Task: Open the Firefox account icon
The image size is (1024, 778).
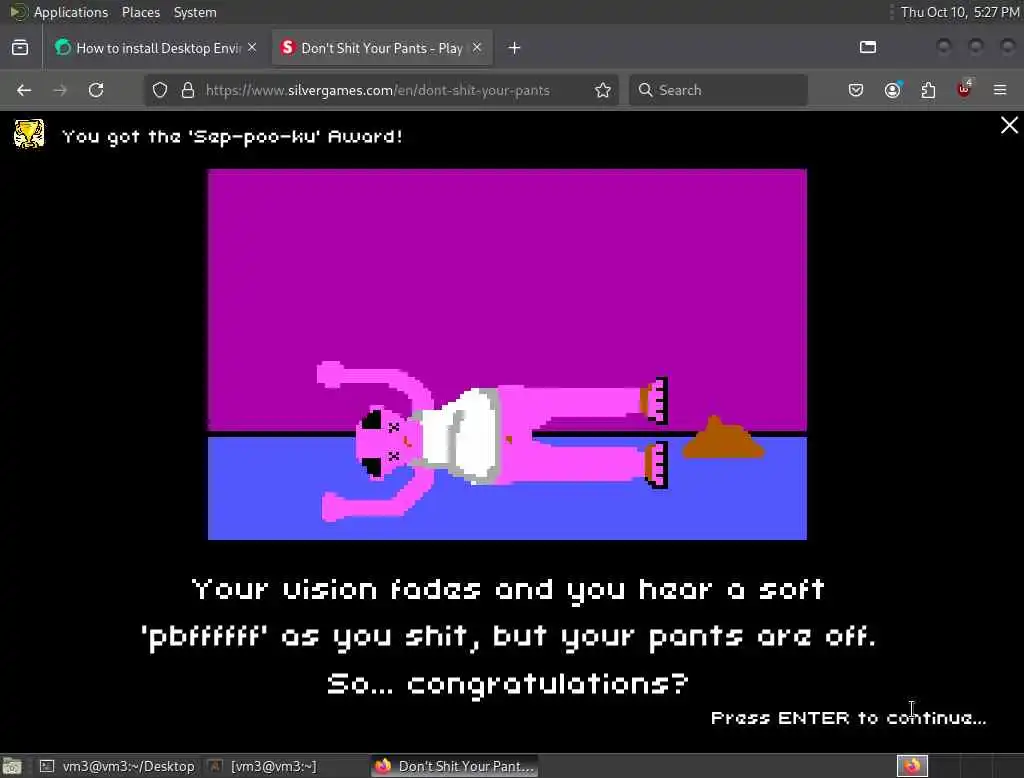Action: 893,90
